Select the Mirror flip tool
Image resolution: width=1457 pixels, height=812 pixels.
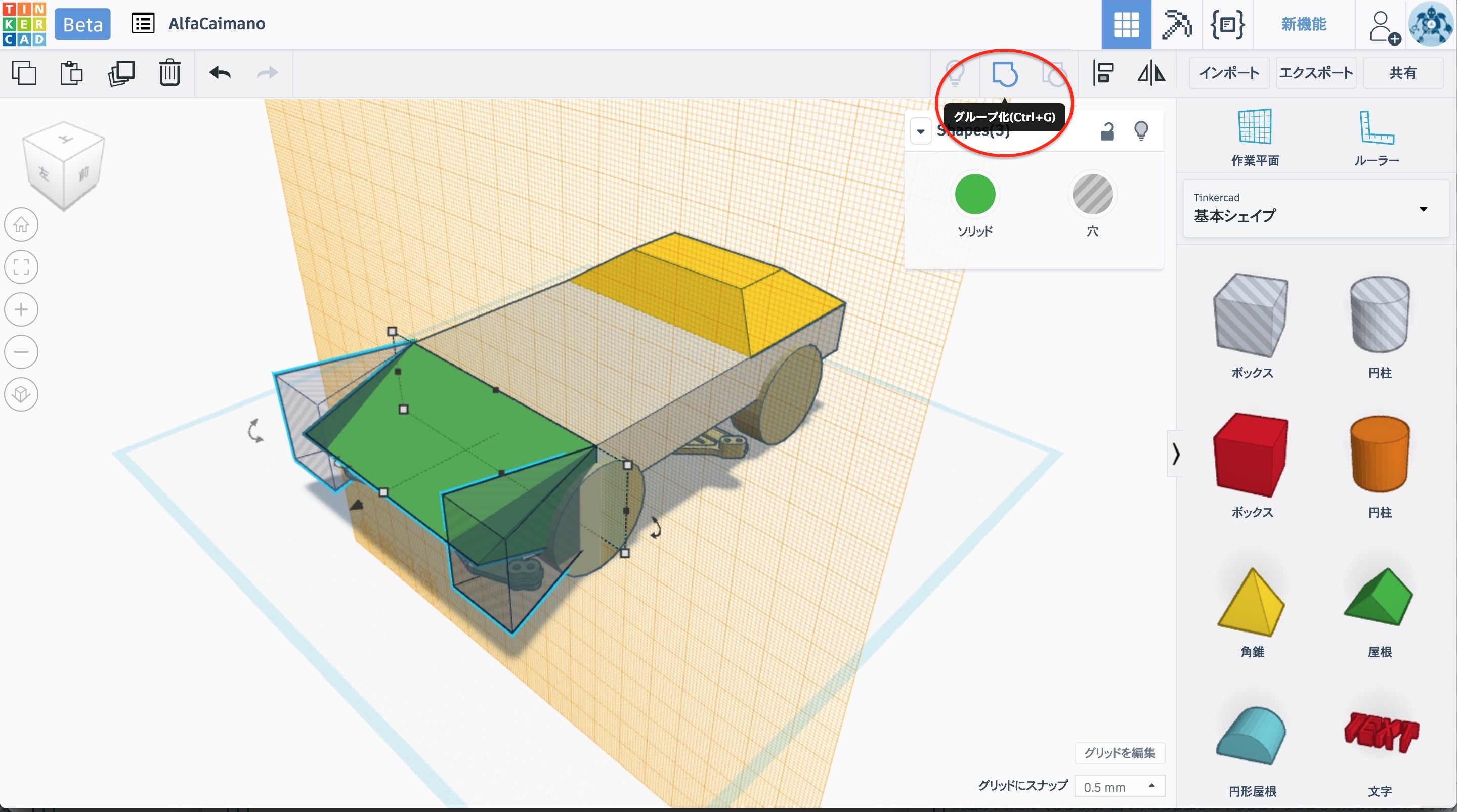coord(1151,73)
